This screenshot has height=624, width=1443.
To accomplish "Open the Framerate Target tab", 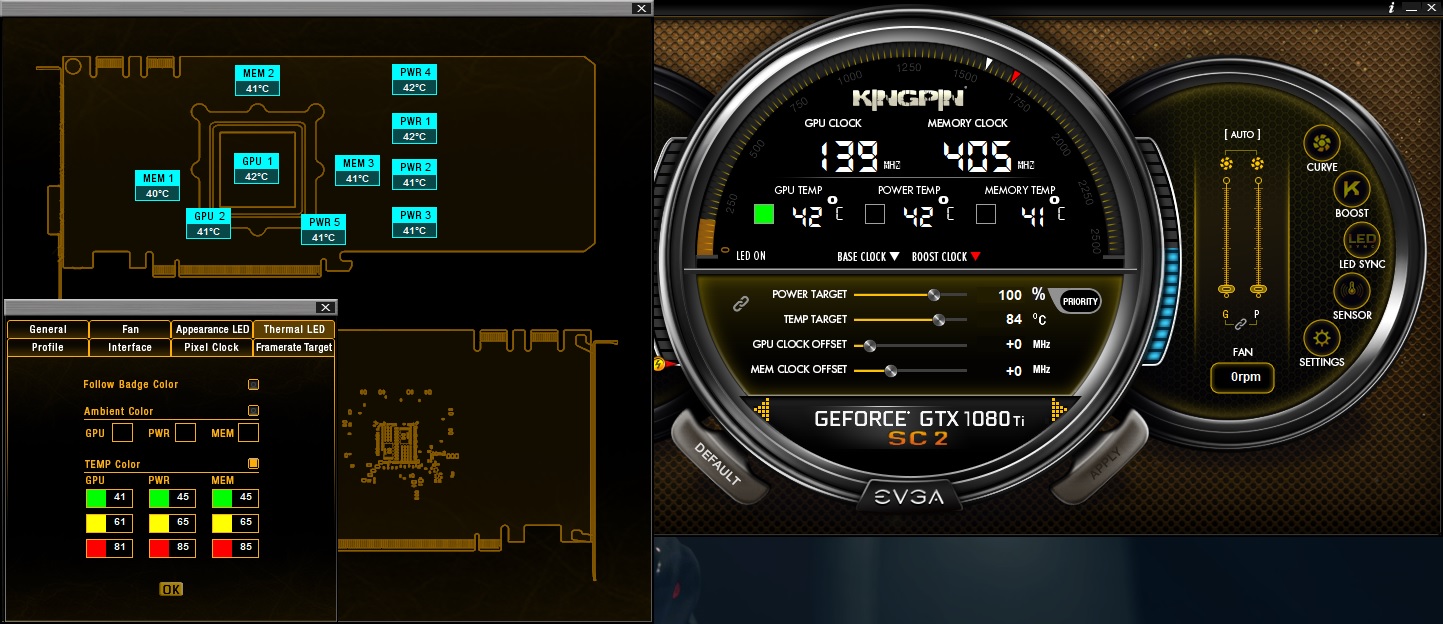I will click(294, 347).
